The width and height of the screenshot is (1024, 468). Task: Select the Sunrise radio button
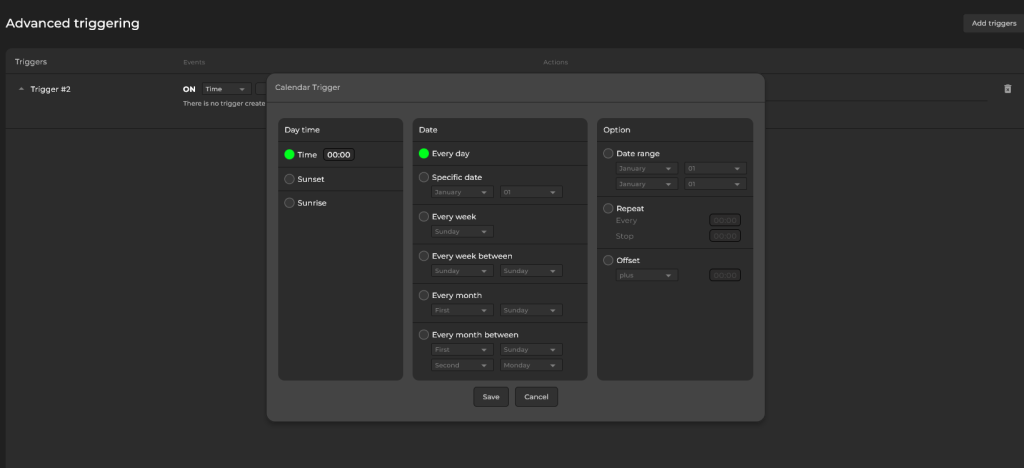pos(290,203)
